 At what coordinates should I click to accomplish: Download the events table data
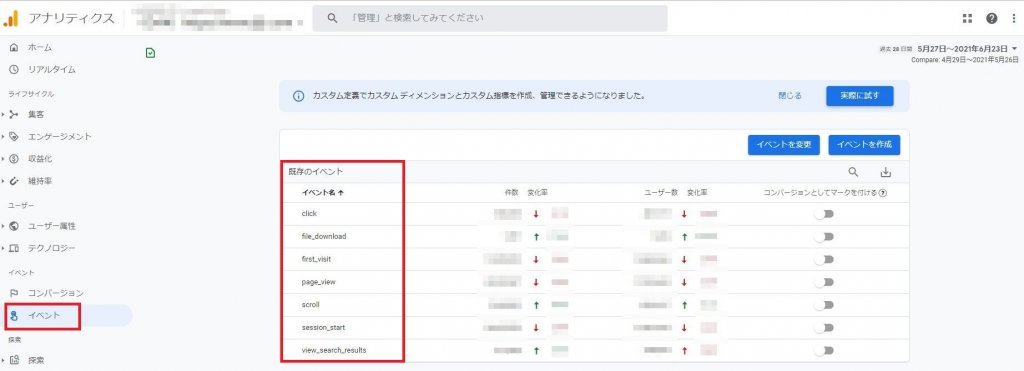point(886,172)
